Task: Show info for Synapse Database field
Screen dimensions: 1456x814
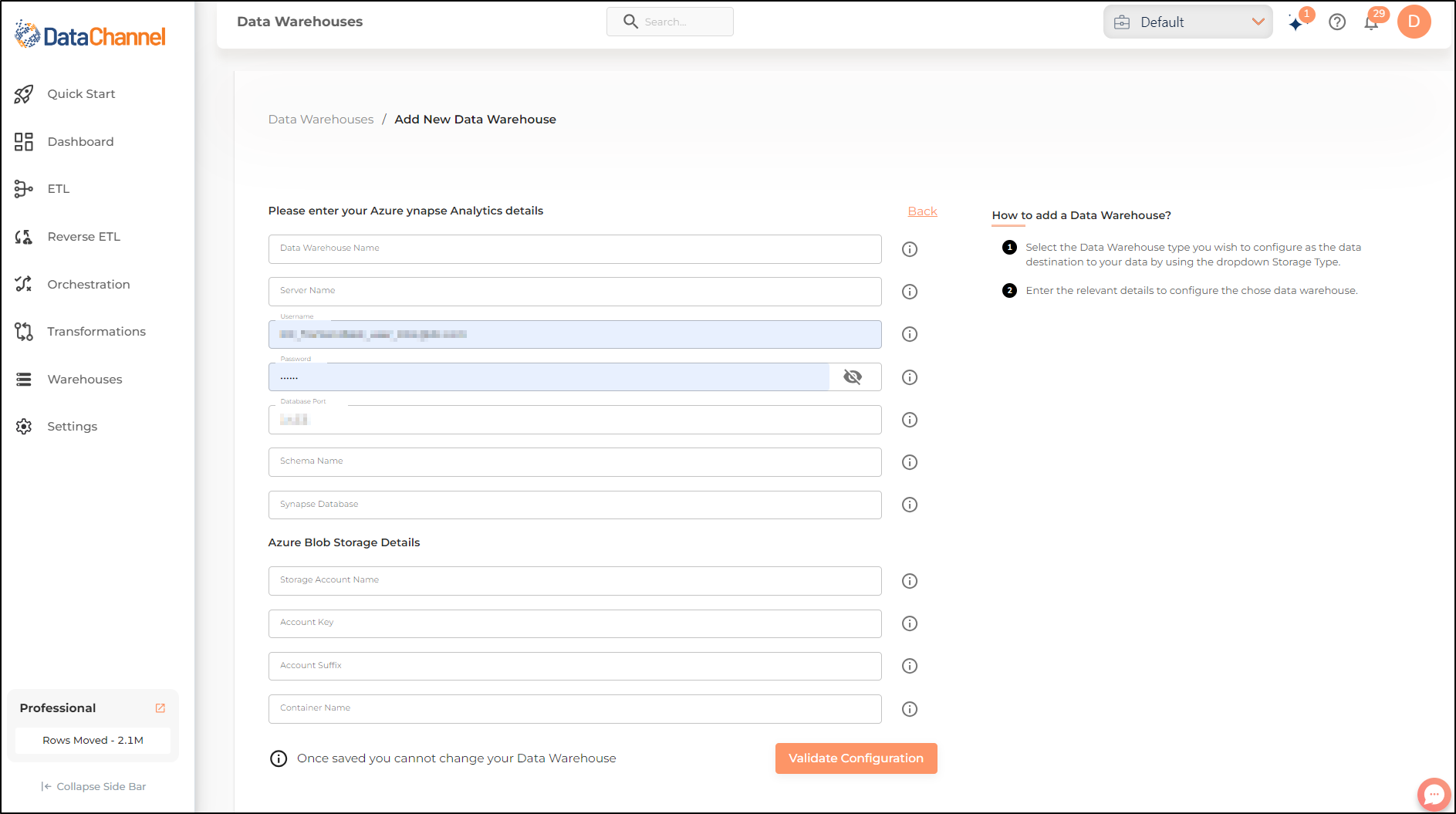Action: [x=910, y=505]
